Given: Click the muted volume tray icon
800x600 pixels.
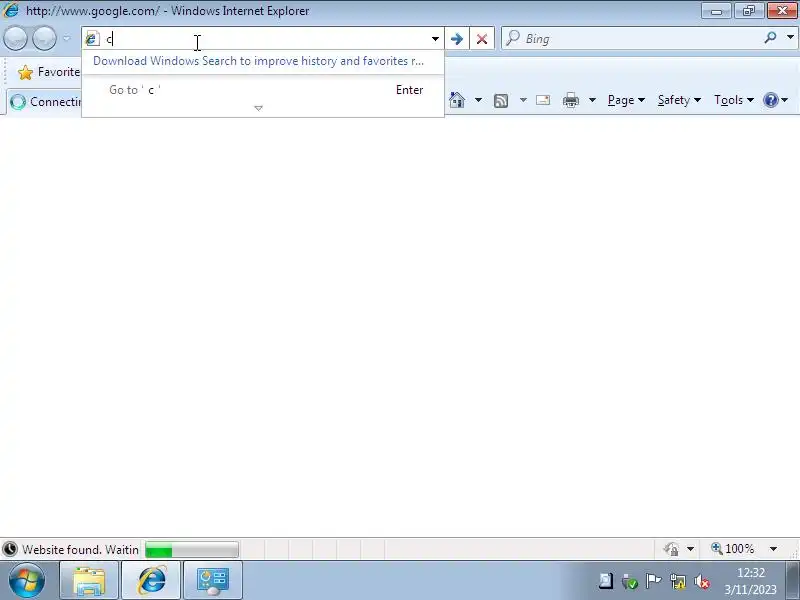Looking at the screenshot, I should 702,581.
